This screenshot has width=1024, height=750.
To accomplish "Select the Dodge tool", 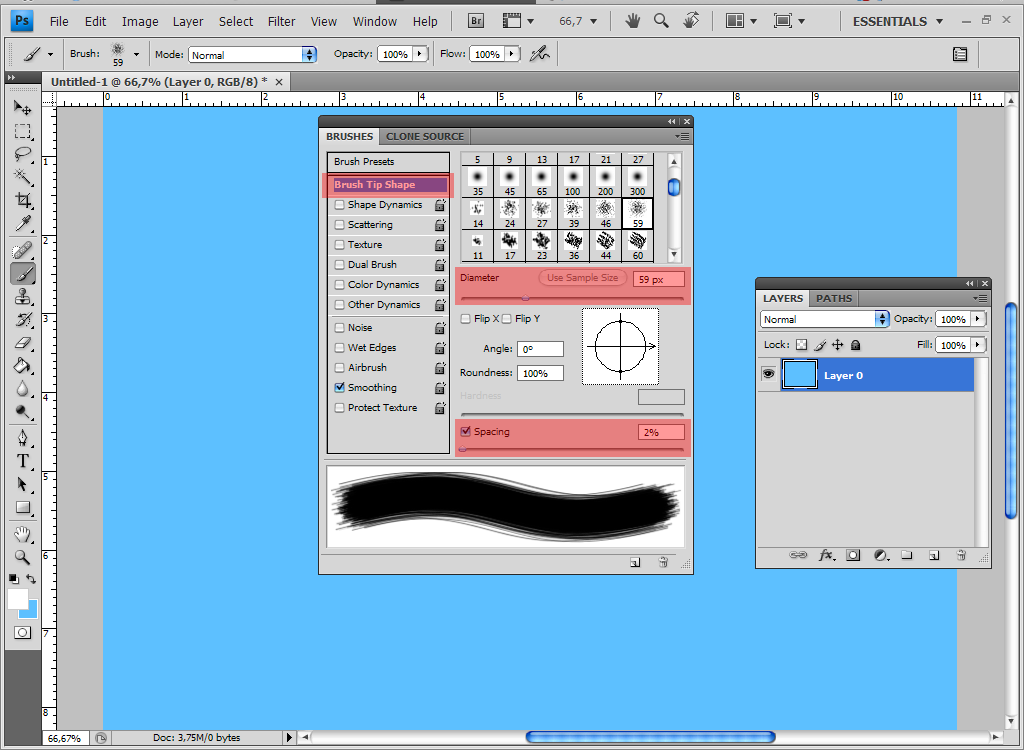I will click(23, 412).
